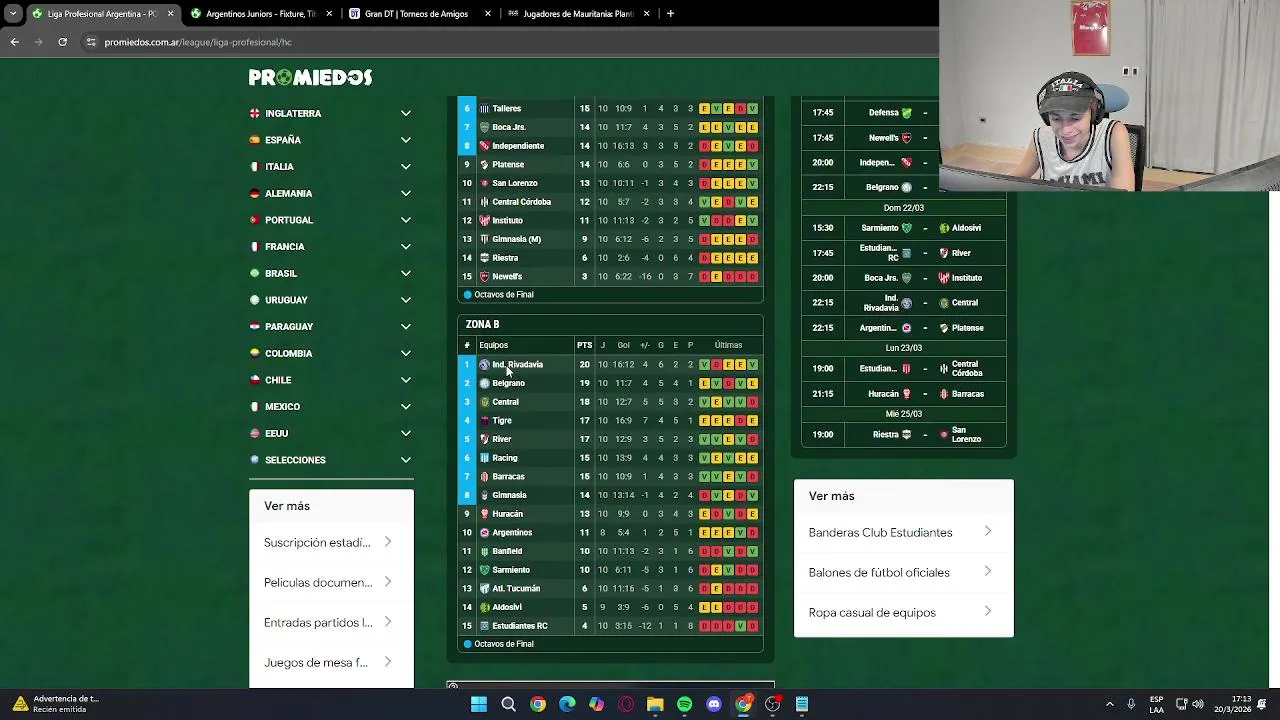The height and width of the screenshot is (720, 1280).
Task: Open Microsoft Edge from the taskbar
Action: [x=567, y=704]
